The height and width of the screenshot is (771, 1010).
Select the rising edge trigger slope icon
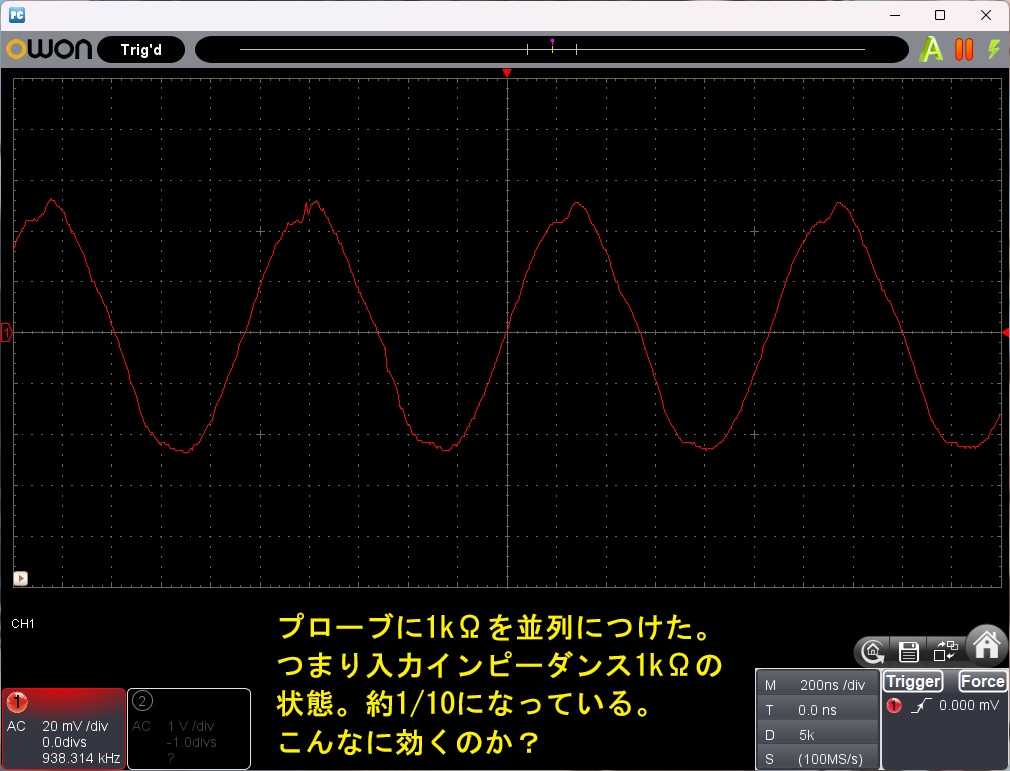[921, 706]
